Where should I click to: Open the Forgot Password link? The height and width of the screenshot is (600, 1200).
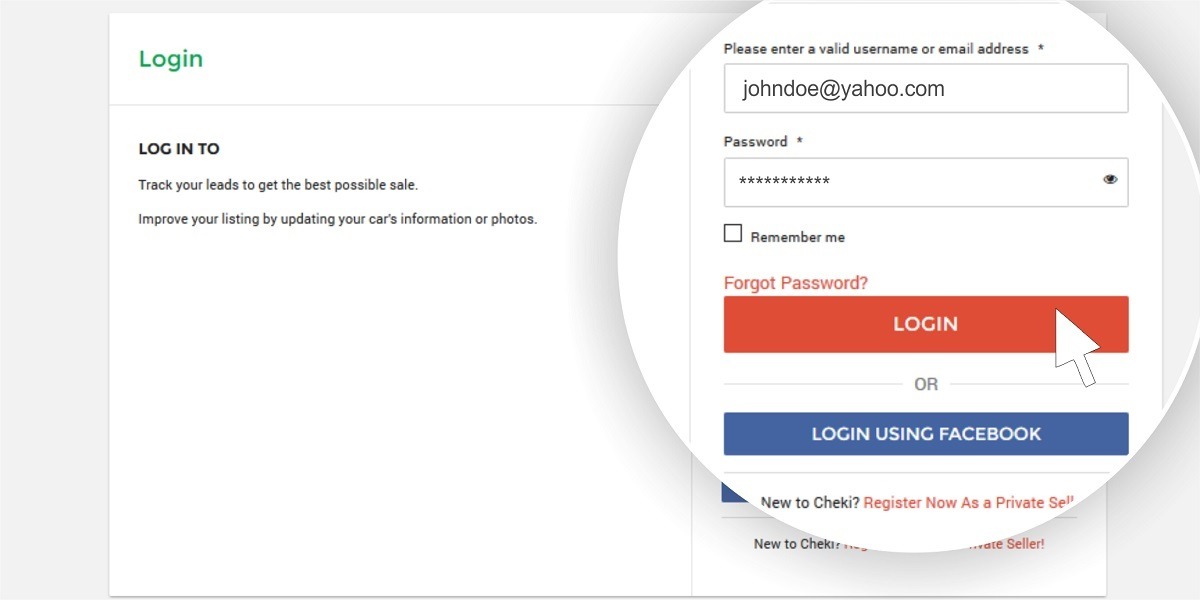tap(795, 282)
